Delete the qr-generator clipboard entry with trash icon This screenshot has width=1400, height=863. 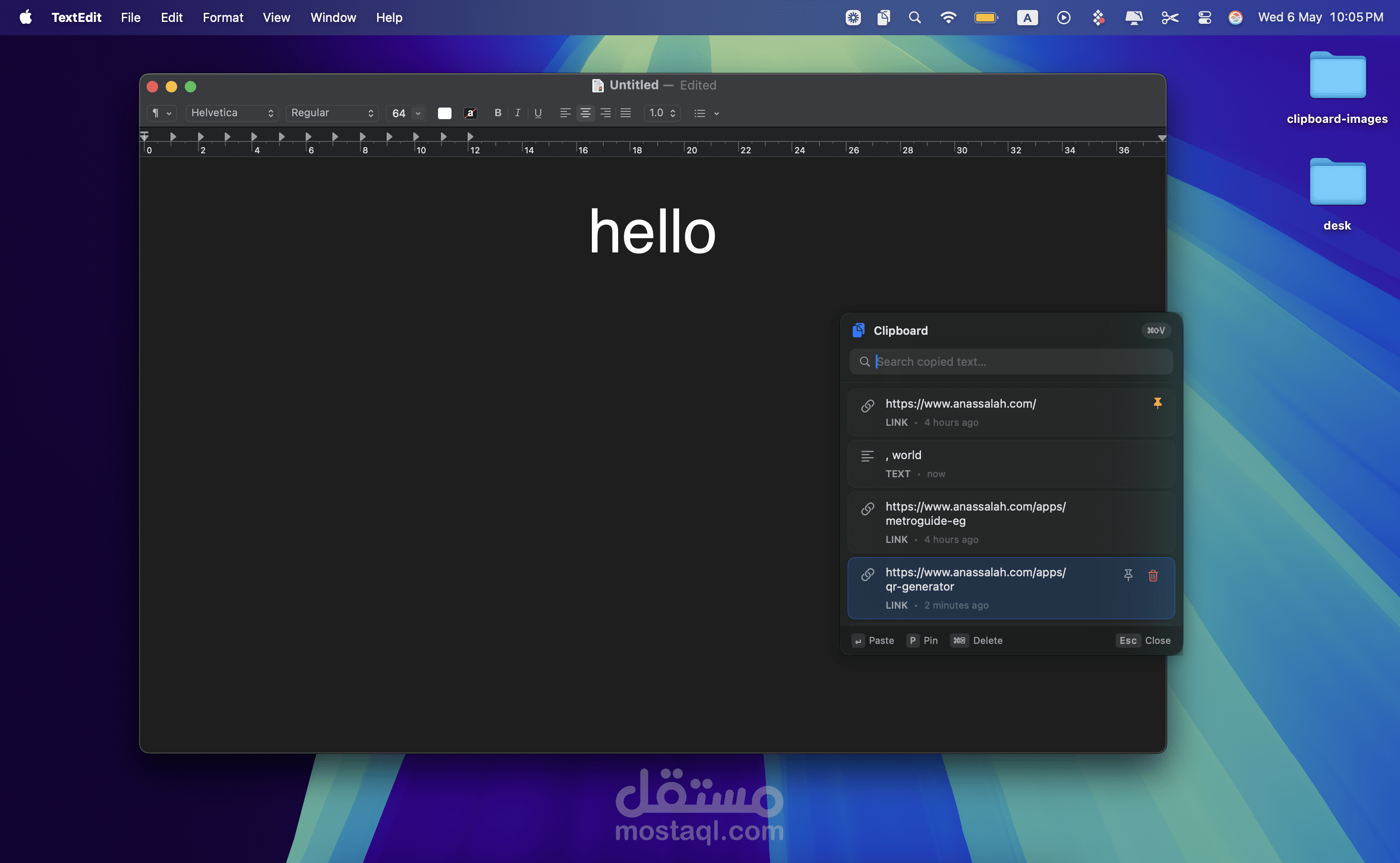point(1153,575)
